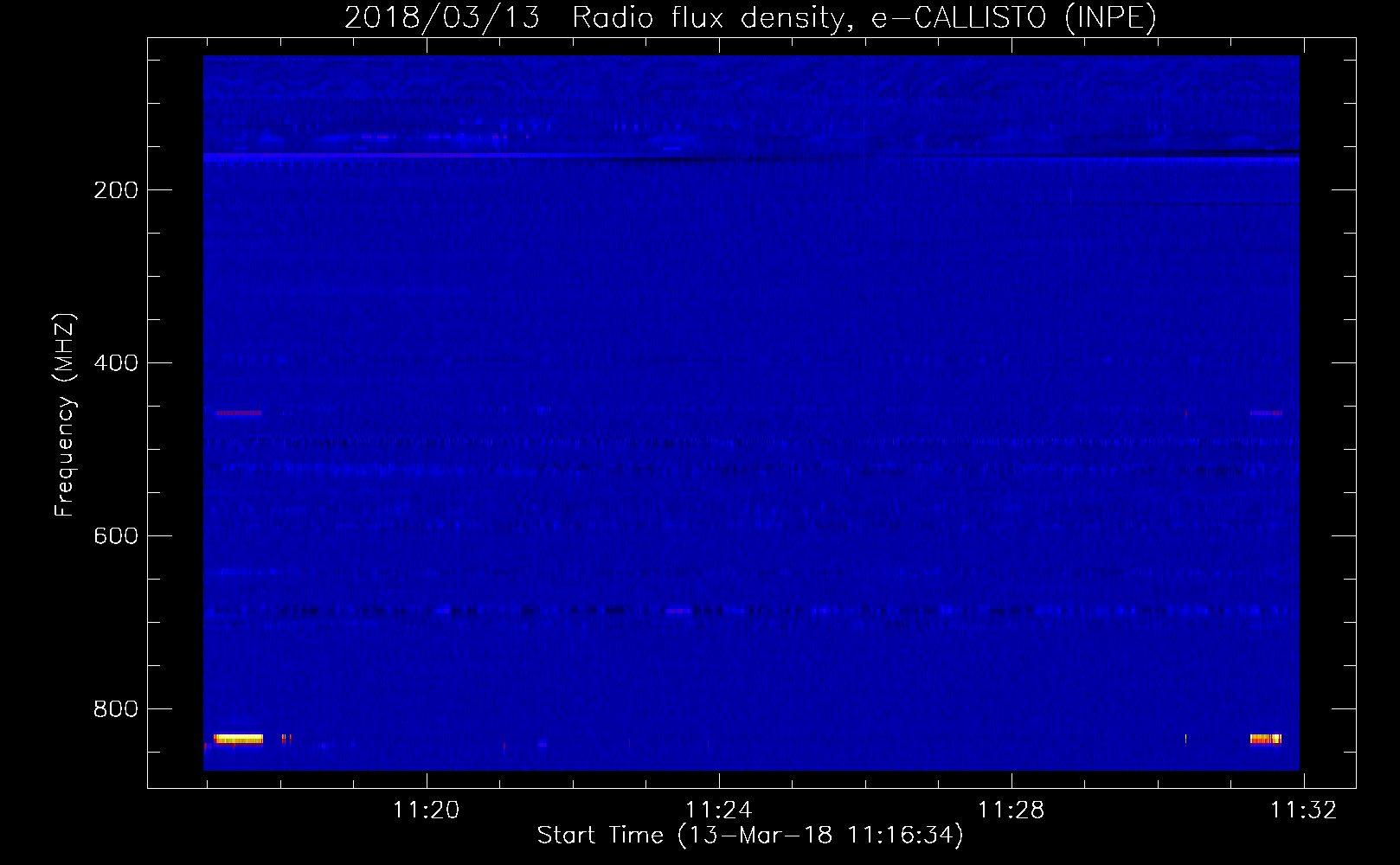The image size is (1400, 865).
Task: Click the 'Frequency (MHZ)' axis label
Action: (x=64, y=414)
